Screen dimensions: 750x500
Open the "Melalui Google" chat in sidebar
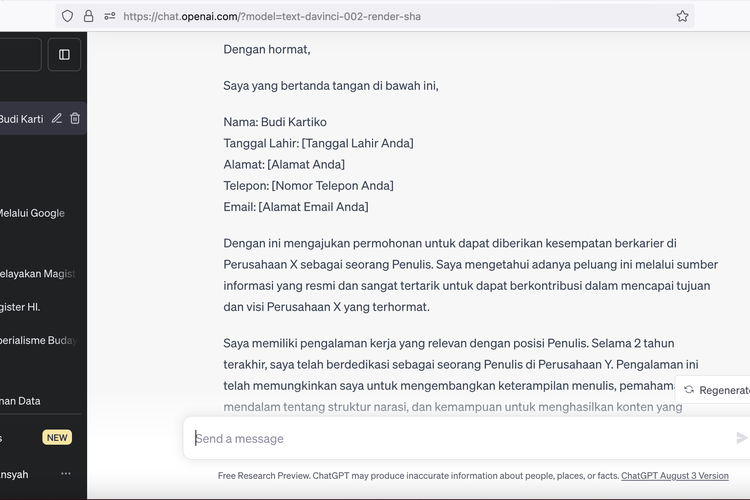32,212
